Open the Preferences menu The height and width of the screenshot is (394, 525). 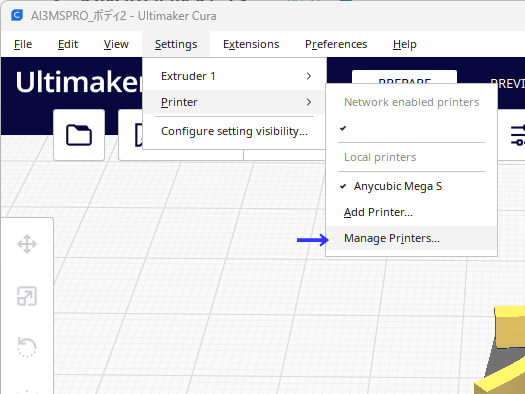[336, 44]
